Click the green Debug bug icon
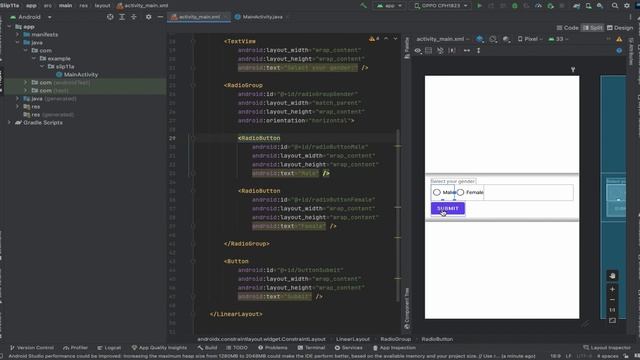Image resolution: width=640 pixels, height=360 pixels. coord(515,6)
